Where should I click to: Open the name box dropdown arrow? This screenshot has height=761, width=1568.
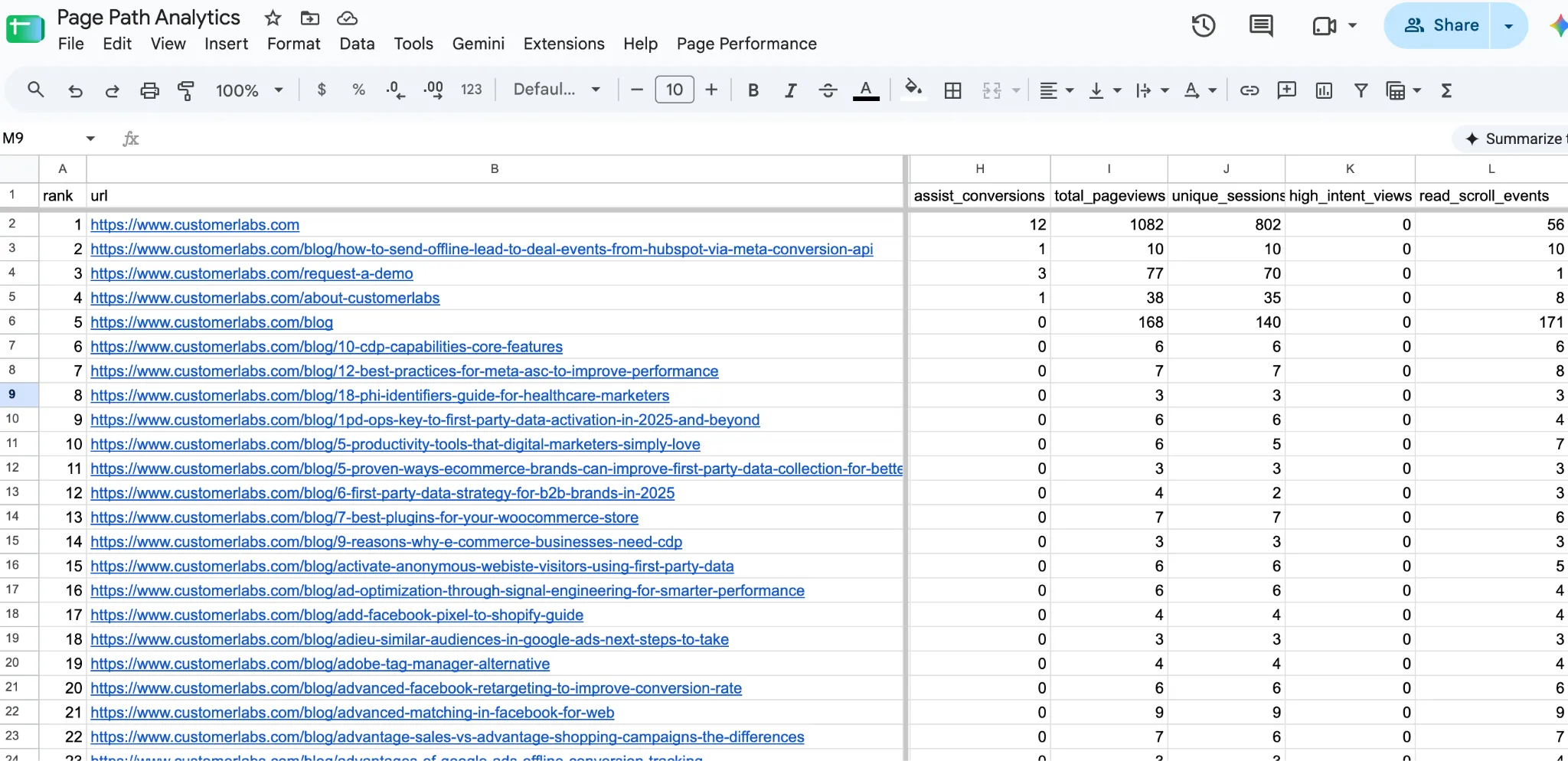(90, 139)
